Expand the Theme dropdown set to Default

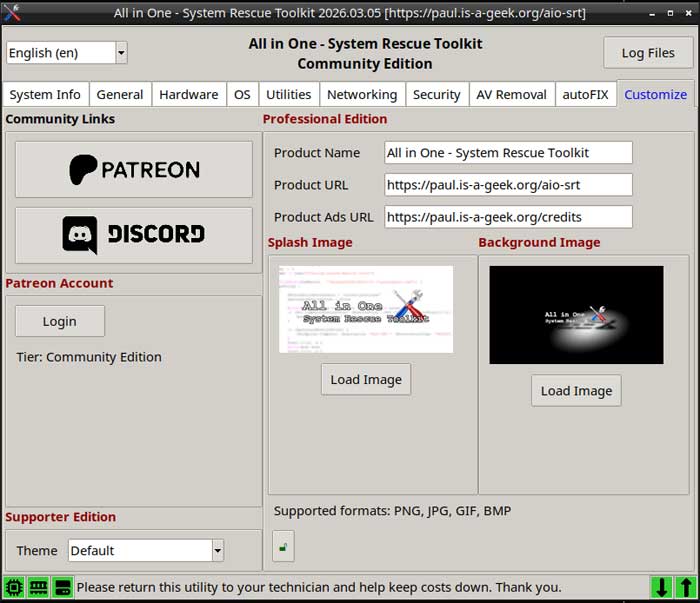pos(146,550)
